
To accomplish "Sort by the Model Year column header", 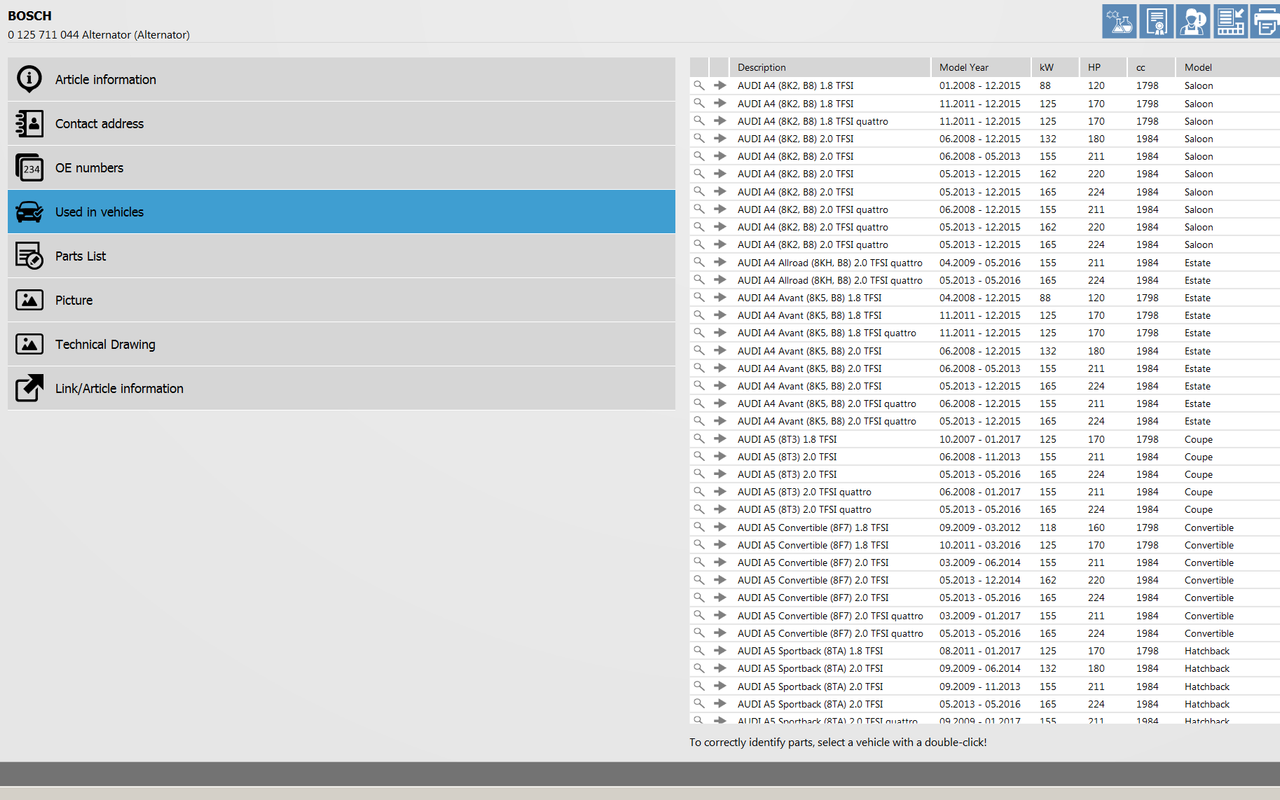I will coord(981,67).
